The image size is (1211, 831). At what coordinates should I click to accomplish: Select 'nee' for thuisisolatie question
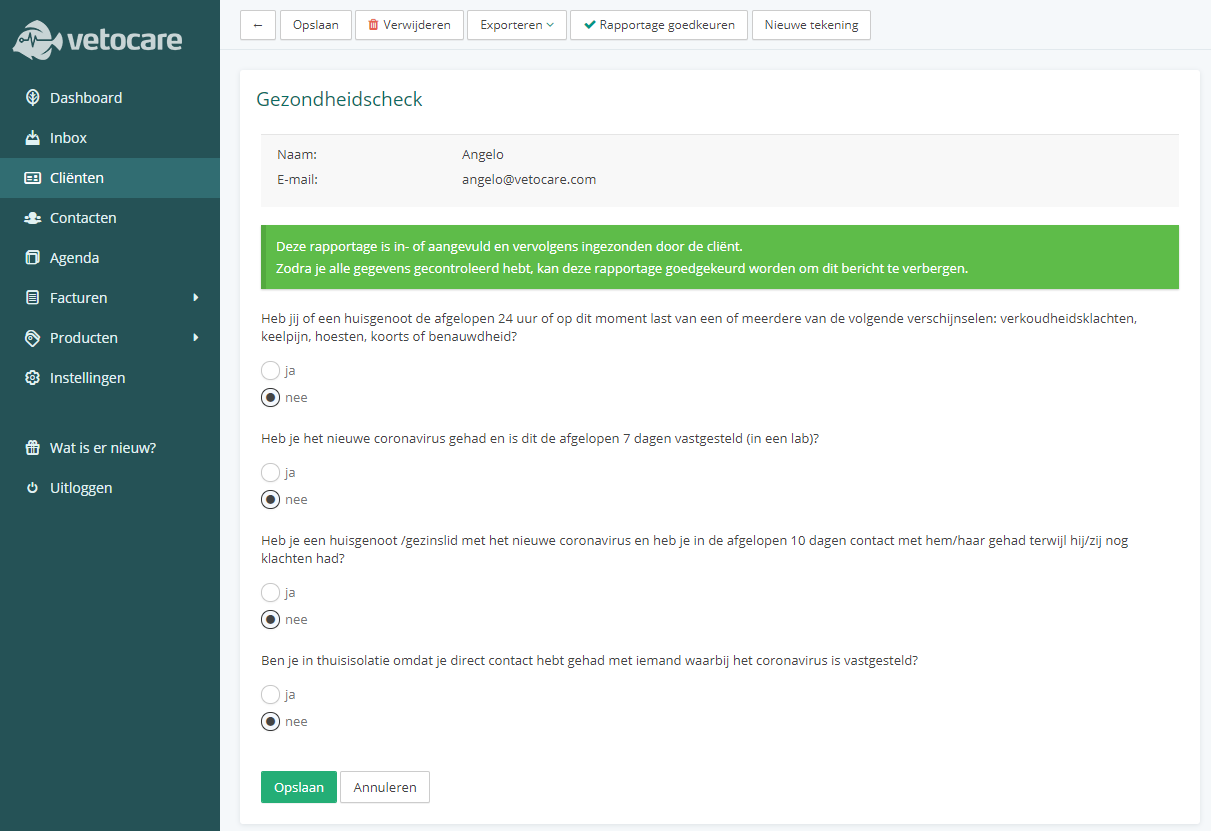[x=270, y=721]
